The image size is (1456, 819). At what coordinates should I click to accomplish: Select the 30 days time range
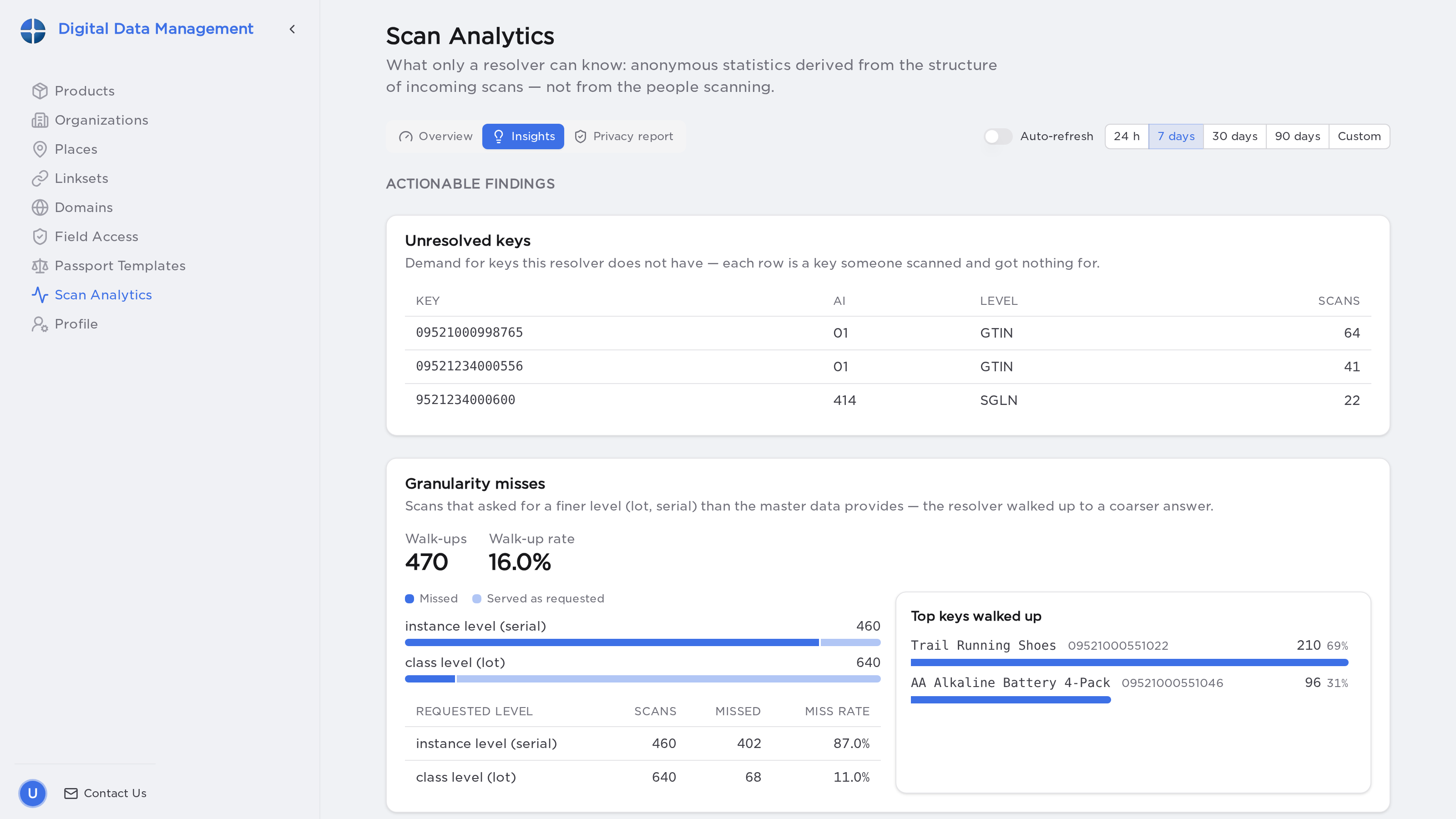1234,136
